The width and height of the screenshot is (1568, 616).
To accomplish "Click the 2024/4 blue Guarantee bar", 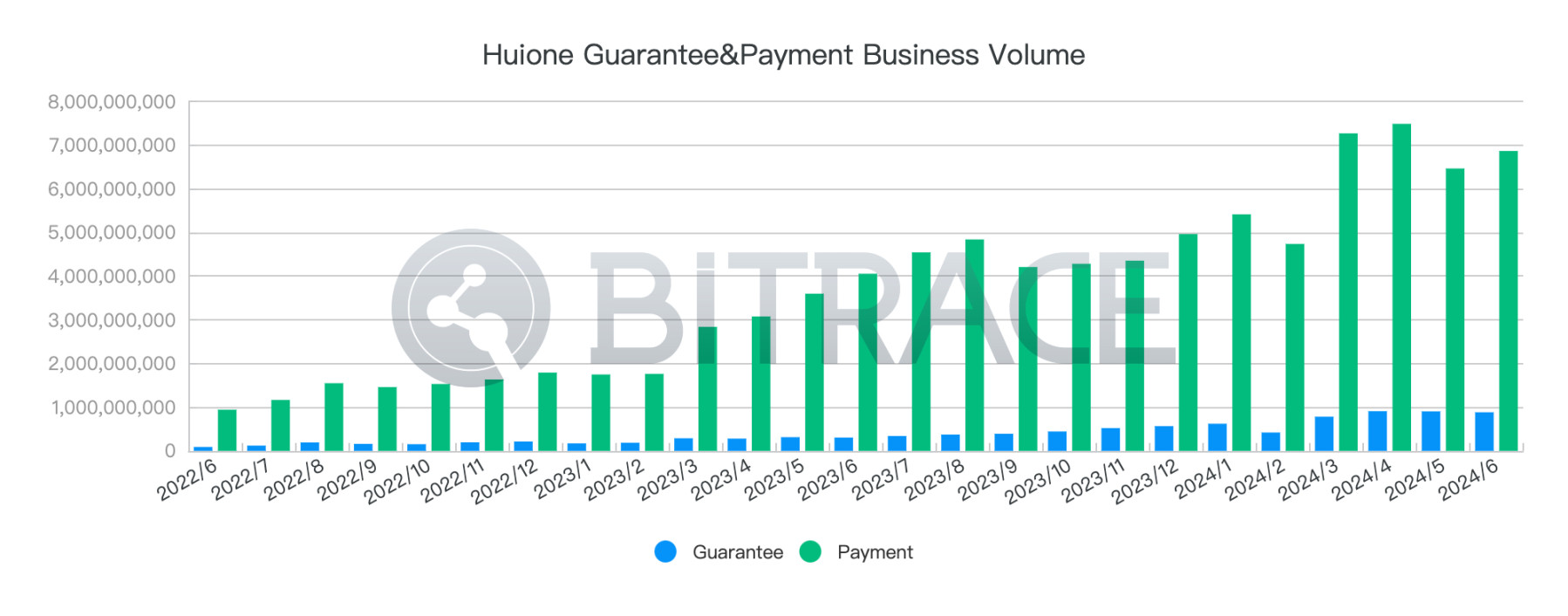I will pos(1378,431).
